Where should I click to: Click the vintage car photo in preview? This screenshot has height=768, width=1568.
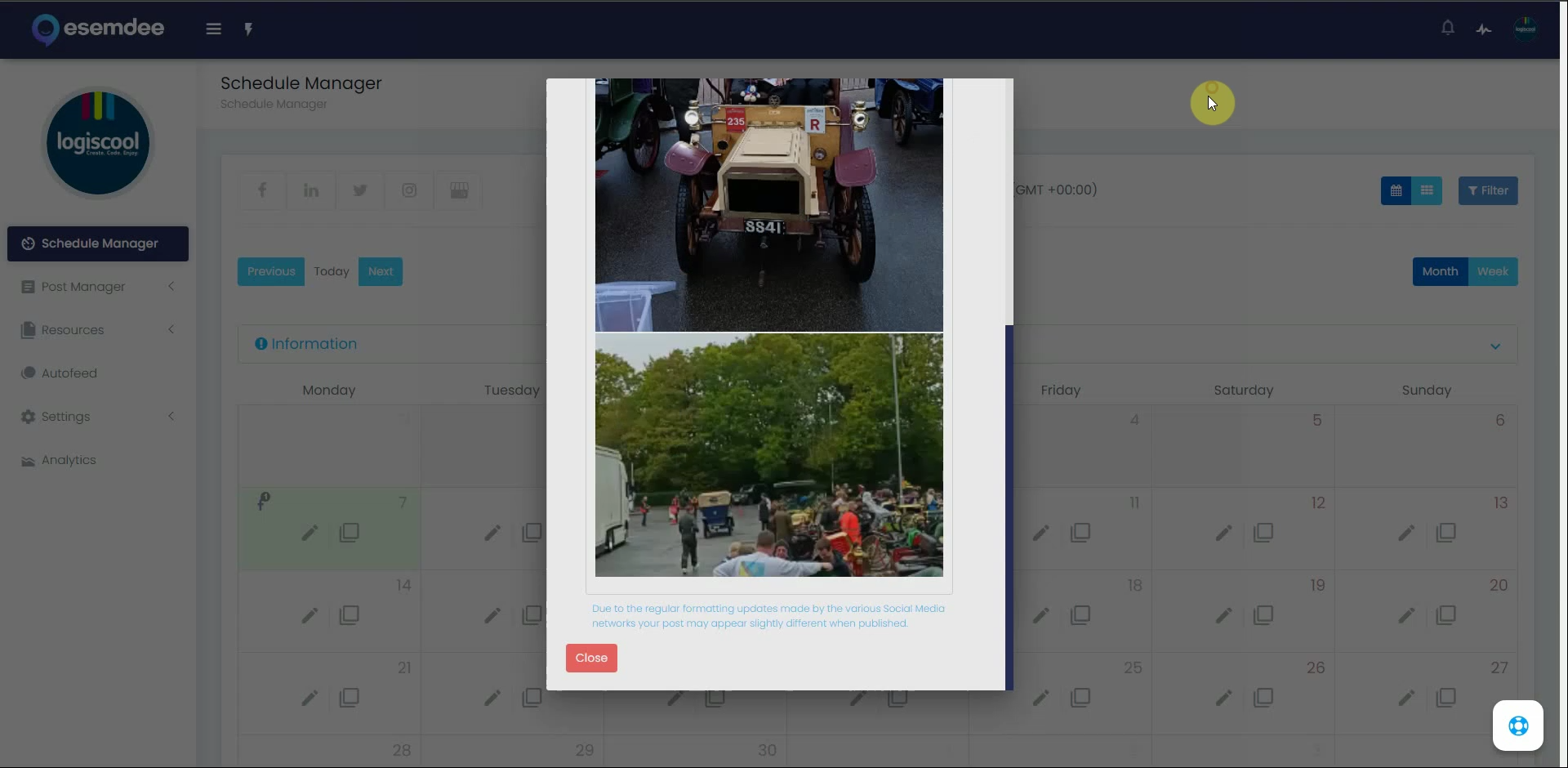769,204
